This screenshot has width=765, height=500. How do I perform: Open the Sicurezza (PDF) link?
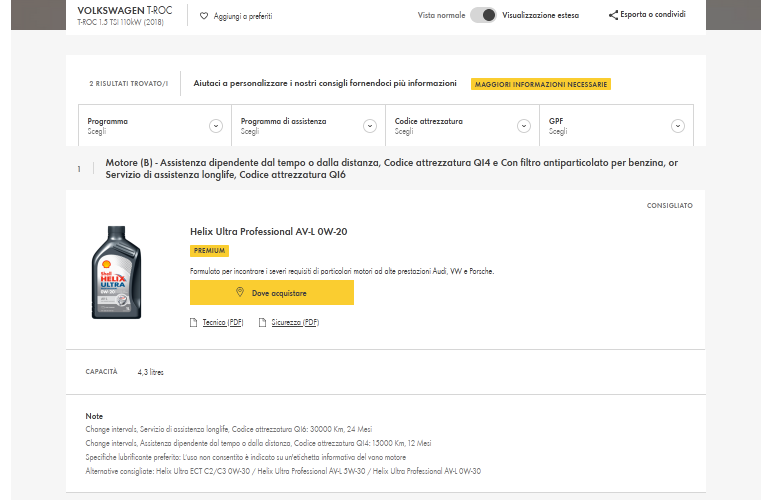tap(295, 322)
